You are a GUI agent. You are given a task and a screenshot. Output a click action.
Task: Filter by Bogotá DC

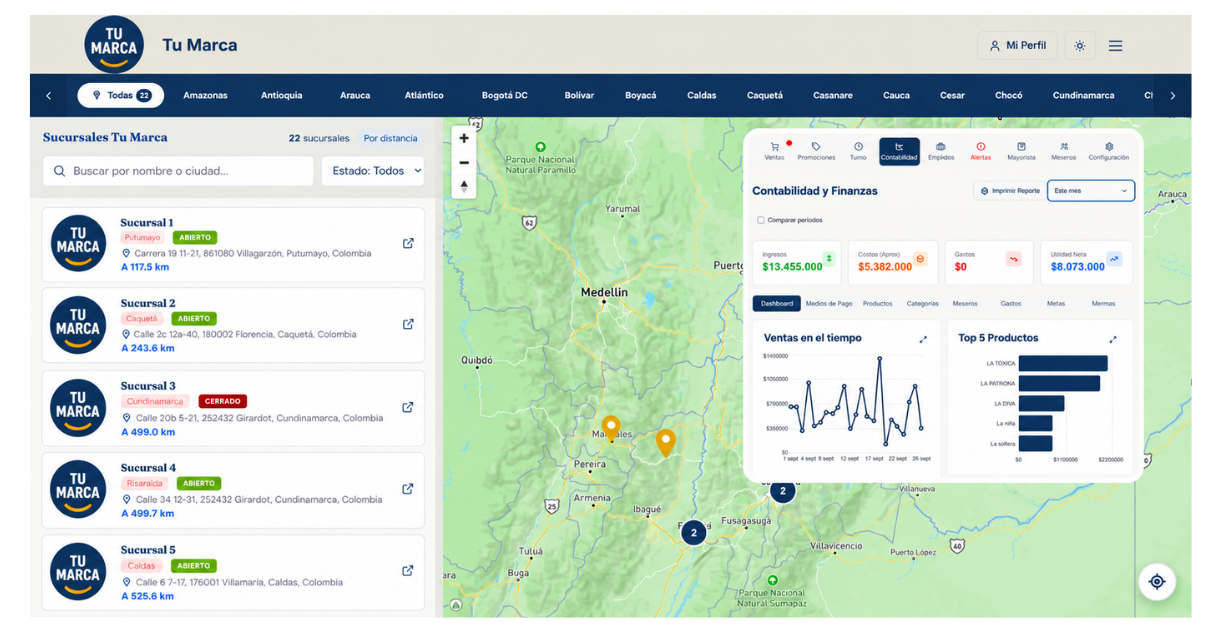coord(505,96)
